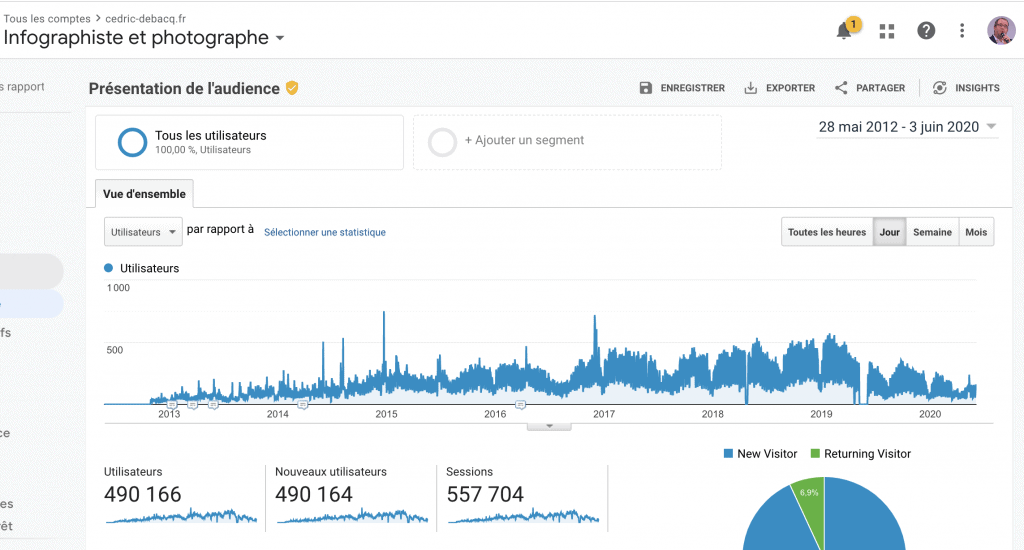Select the Jour granularity button
Viewport: 1024px width, 550px height.
889,232
